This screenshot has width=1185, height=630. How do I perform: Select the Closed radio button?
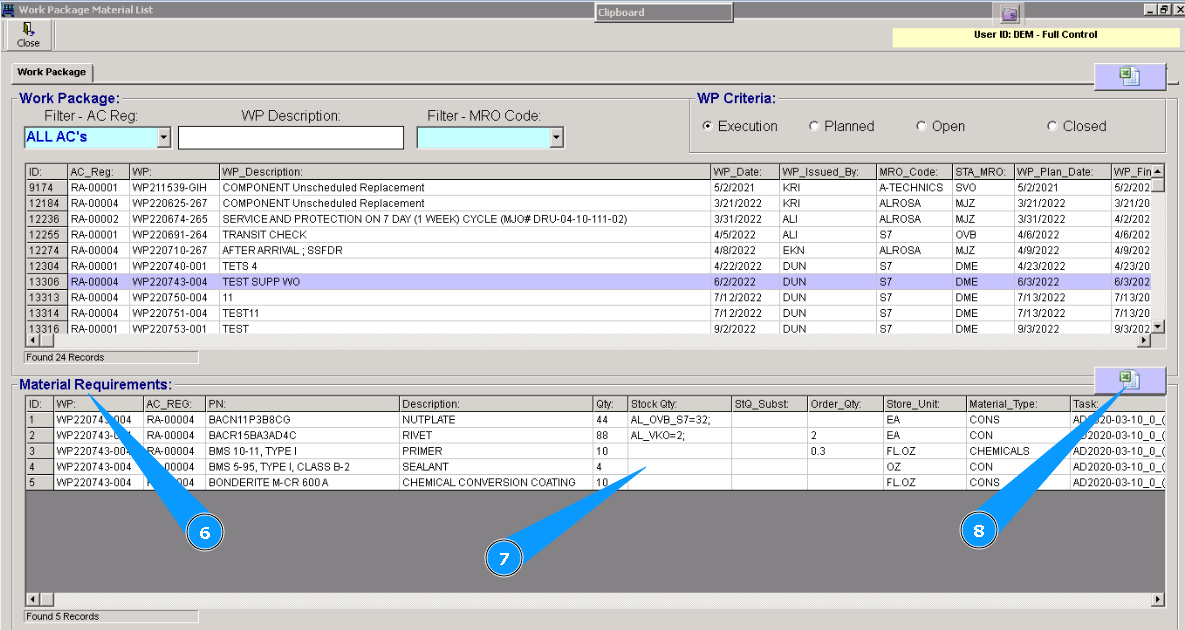coord(1052,126)
